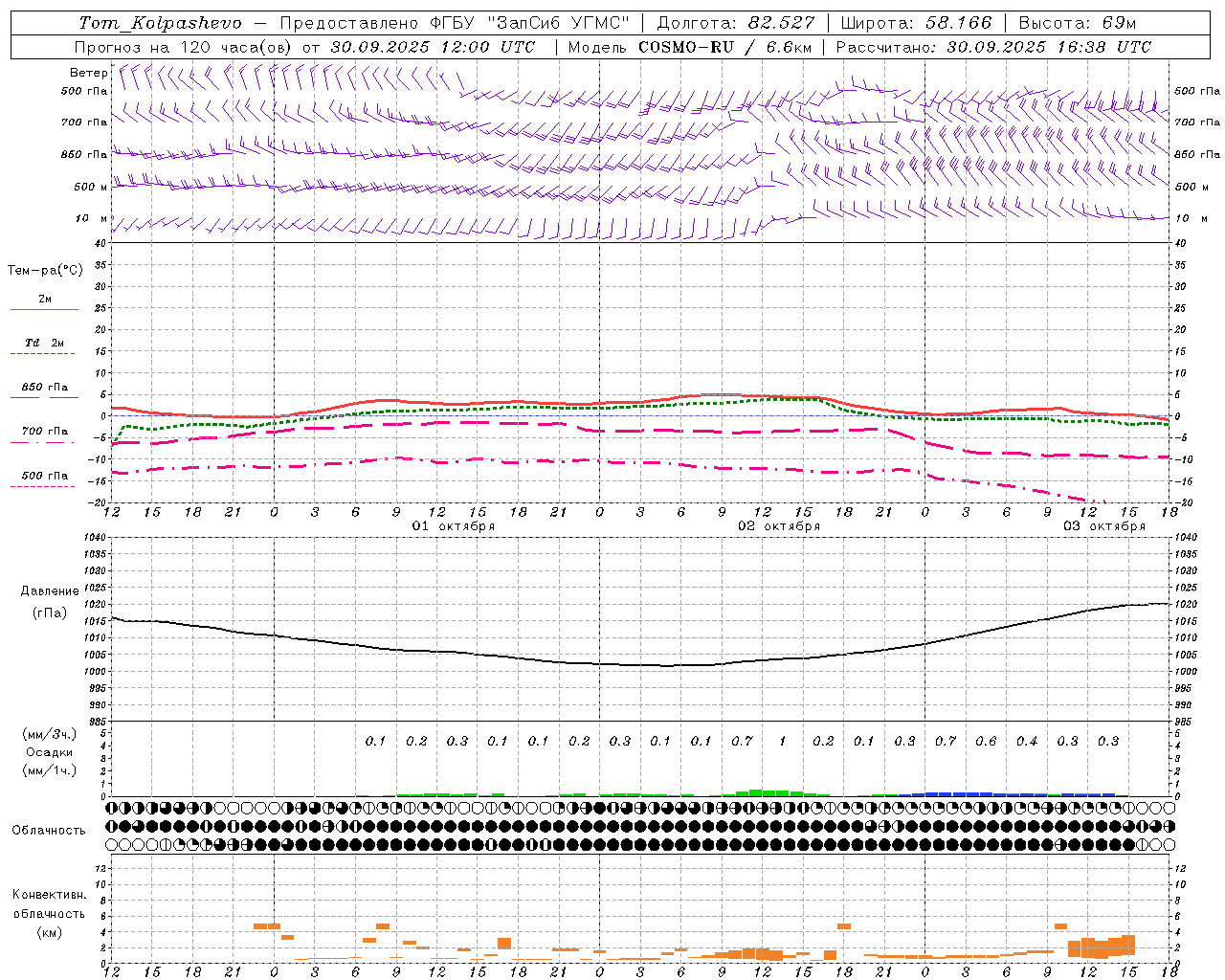Click the Давление panel label
Viewport: 1225px width, 980px height.
[x=50, y=591]
